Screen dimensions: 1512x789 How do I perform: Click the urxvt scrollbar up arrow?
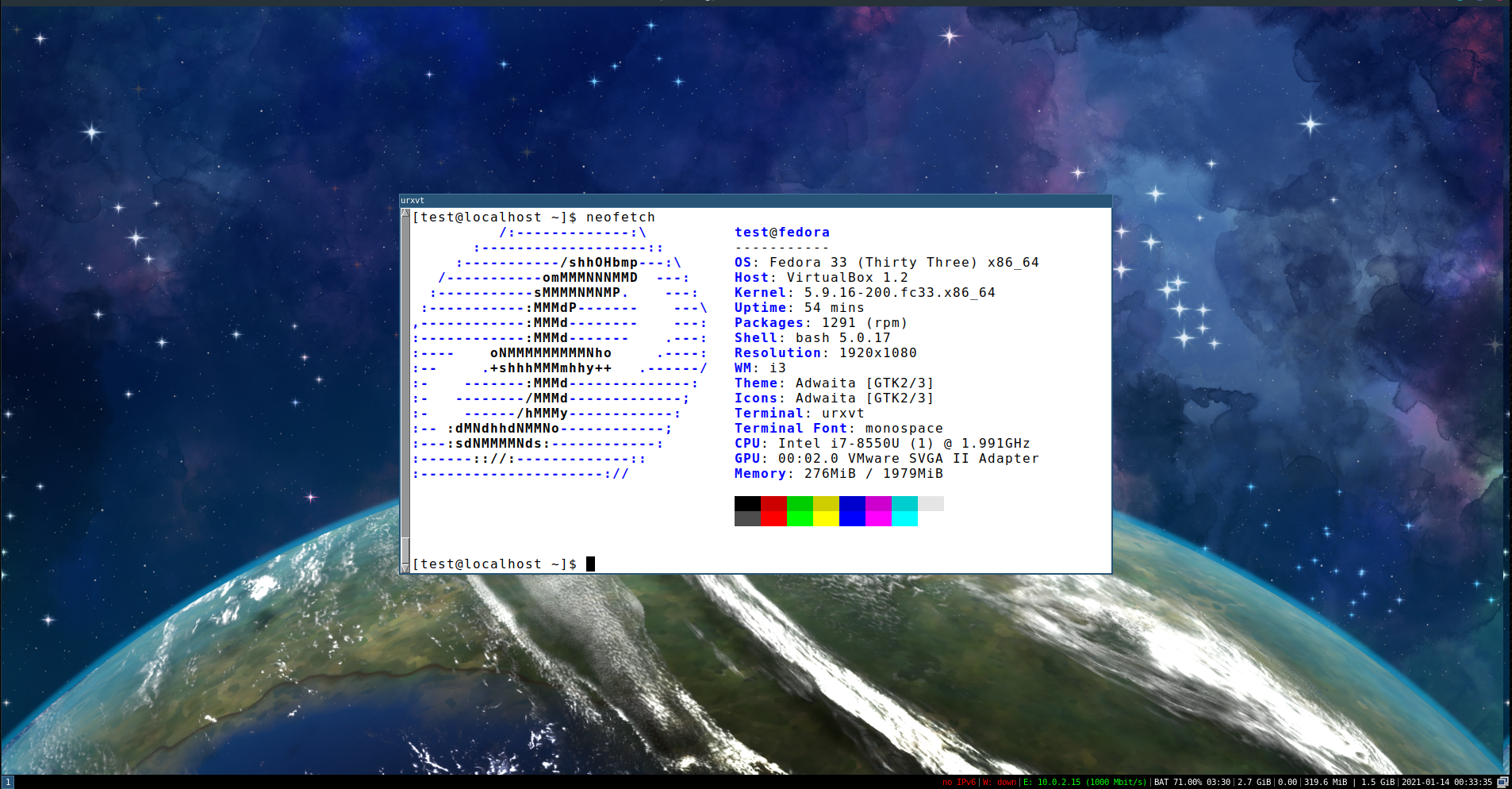pos(405,213)
